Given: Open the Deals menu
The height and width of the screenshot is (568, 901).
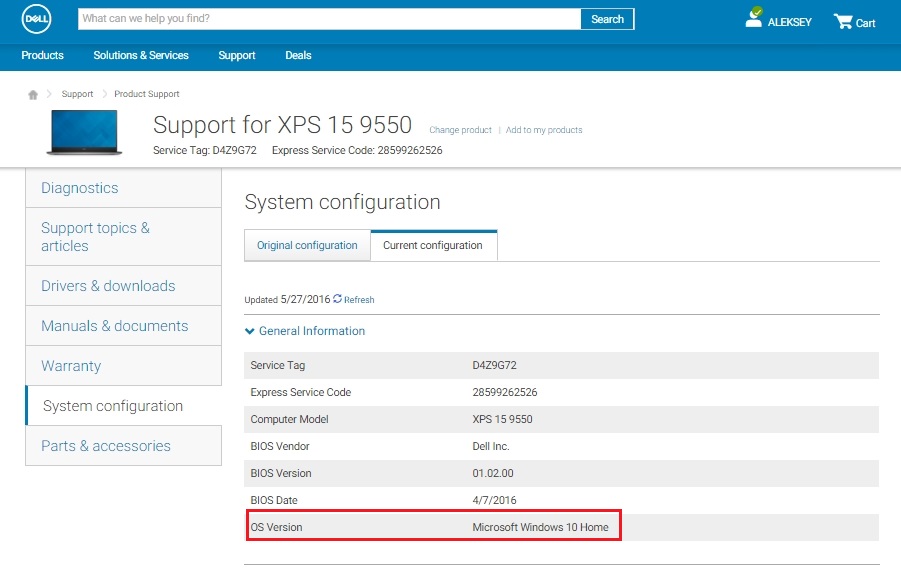Looking at the screenshot, I should coord(298,55).
